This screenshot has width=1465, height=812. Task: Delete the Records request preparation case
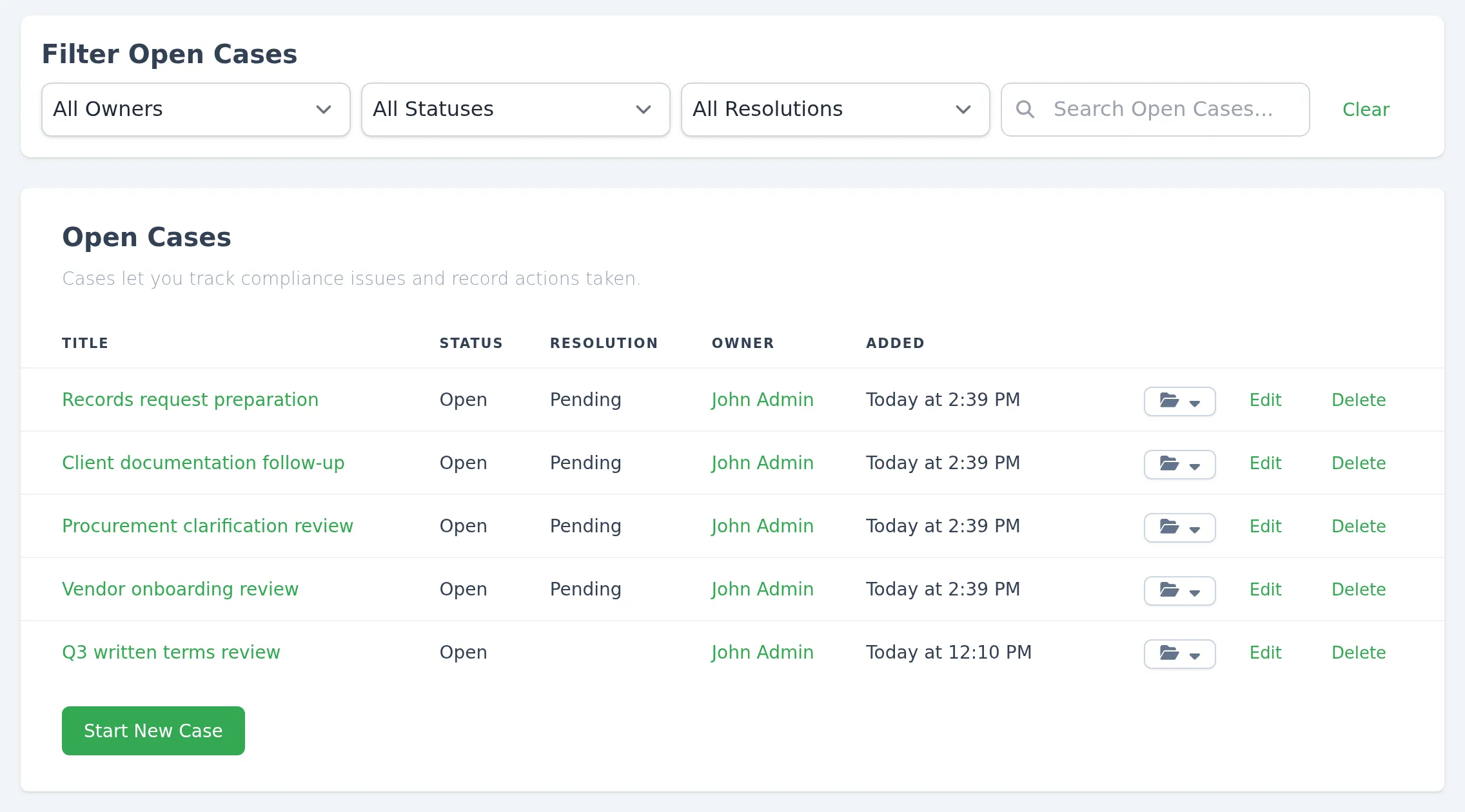tap(1359, 400)
